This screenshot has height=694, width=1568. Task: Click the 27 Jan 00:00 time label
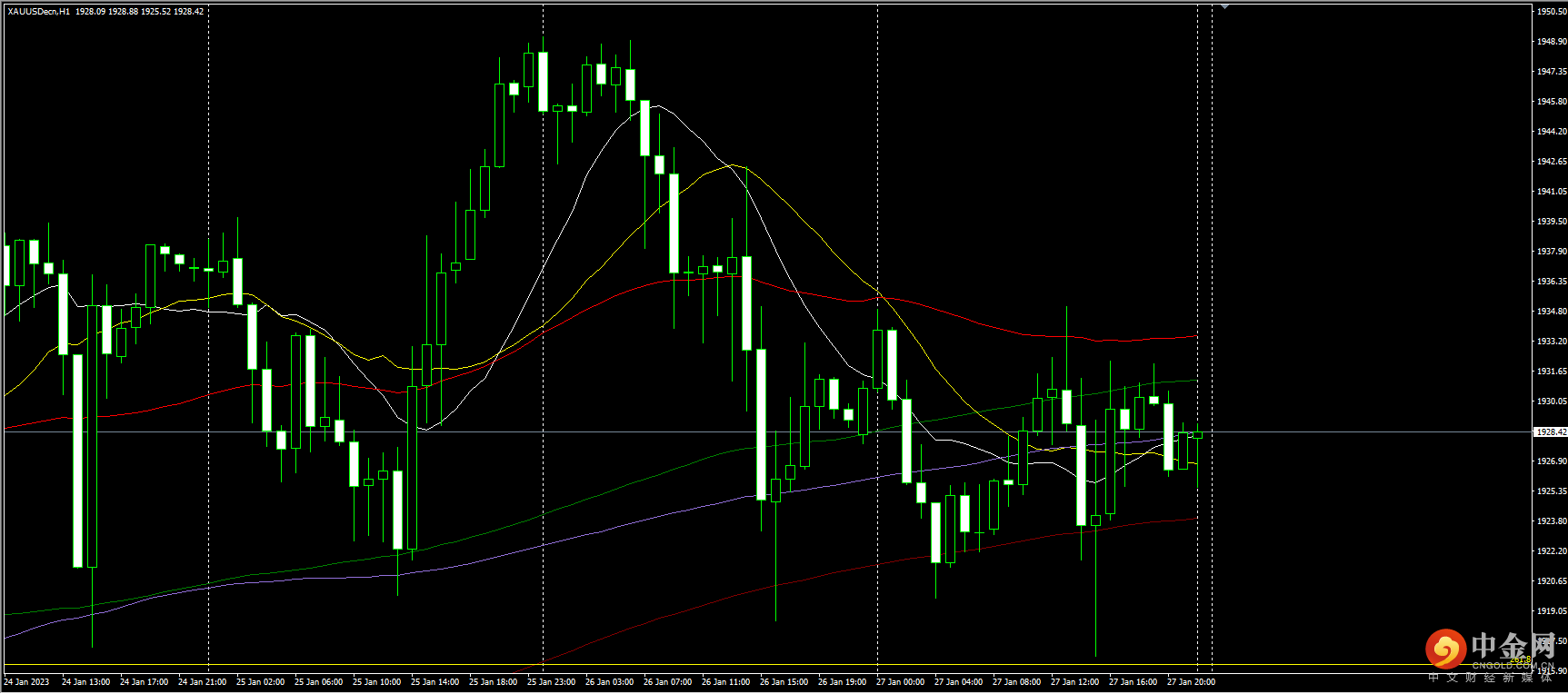(900, 682)
